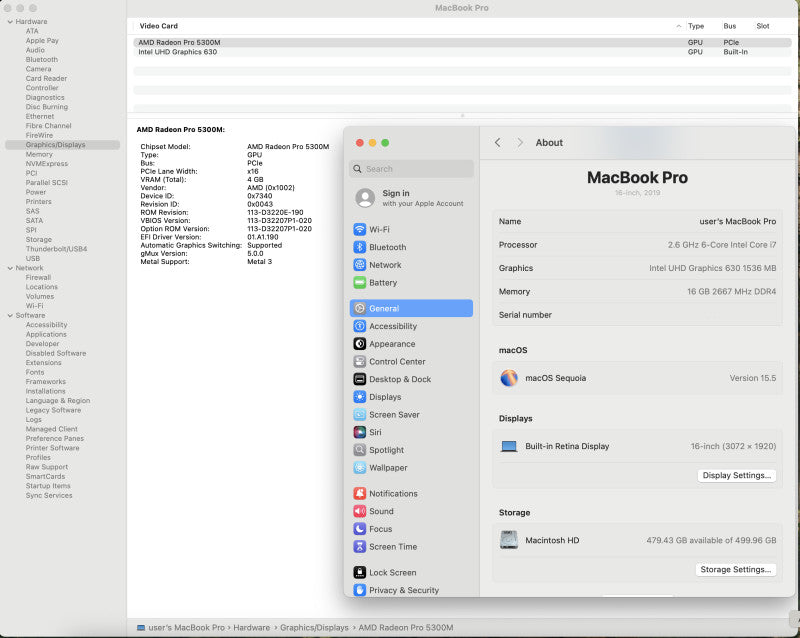The image size is (800, 638).
Task: Click the macOS Sequoia logo icon
Action: [x=509, y=378]
